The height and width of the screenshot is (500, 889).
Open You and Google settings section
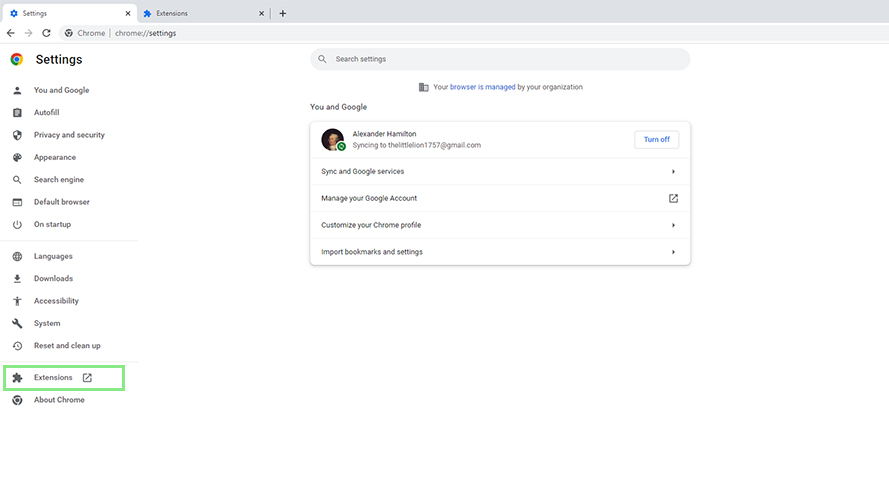click(61, 90)
